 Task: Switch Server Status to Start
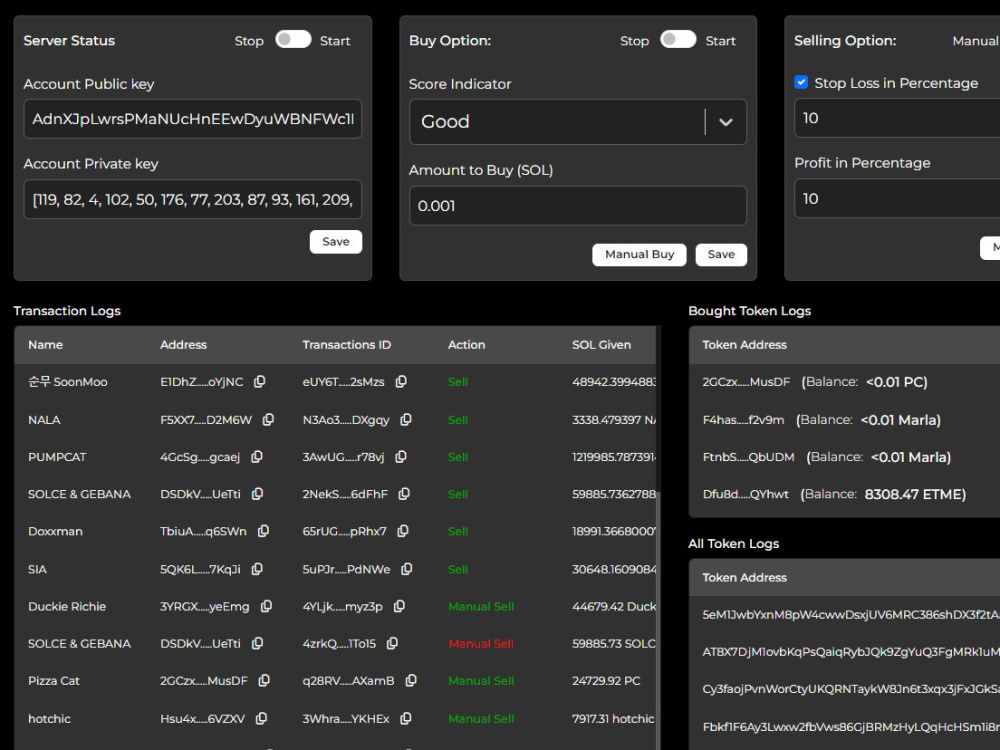tap(293, 40)
